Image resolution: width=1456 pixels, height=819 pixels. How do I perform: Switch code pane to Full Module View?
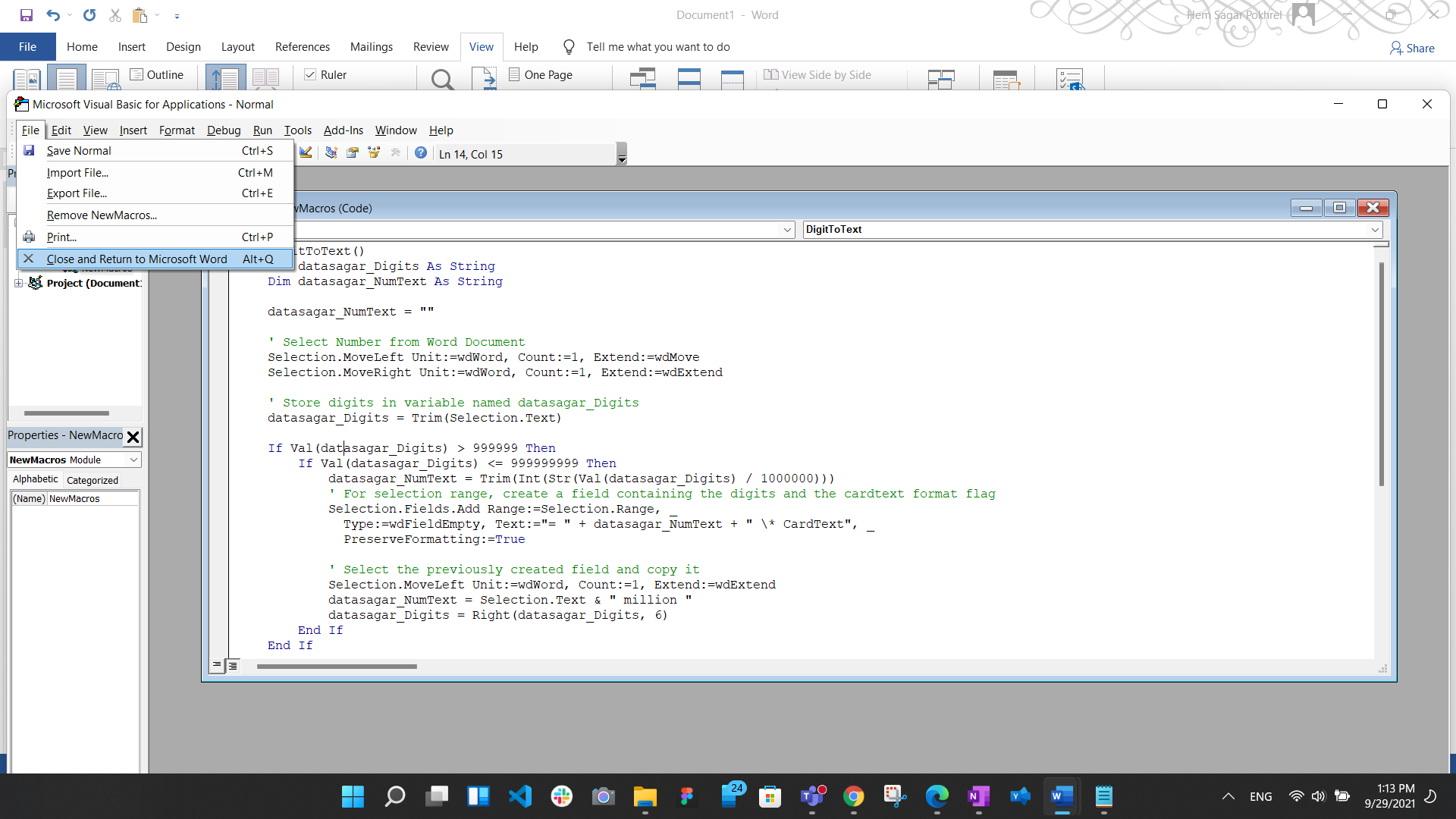pos(233,665)
